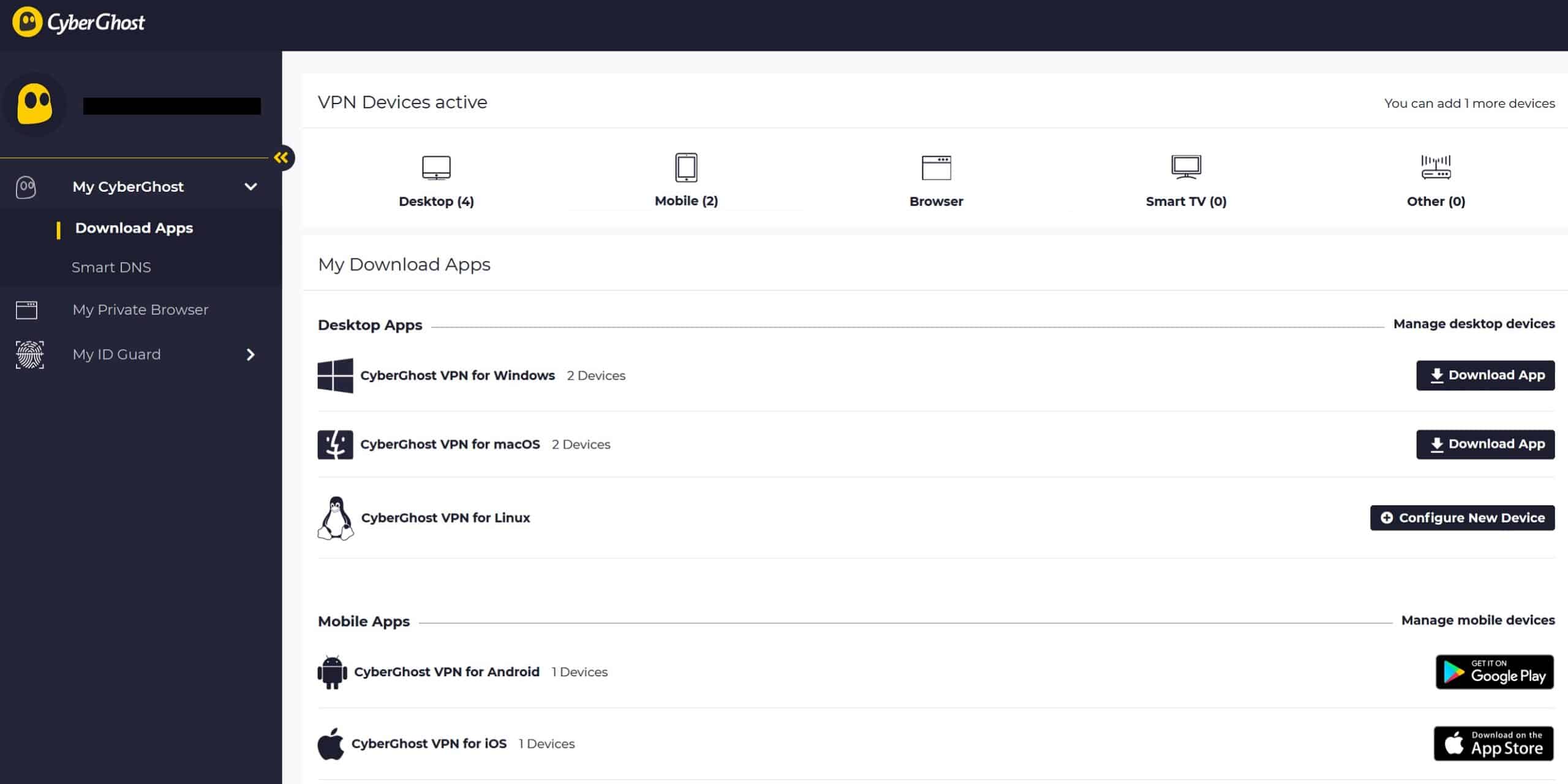The width and height of the screenshot is (1568, 784).
Task: Click My ID Guard fingerprint icon
Action: (29, 355)
